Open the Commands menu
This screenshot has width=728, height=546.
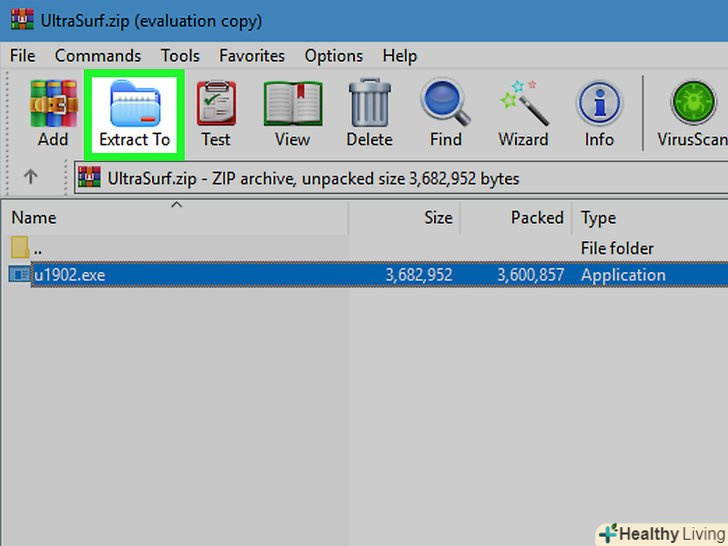[98, 56]
